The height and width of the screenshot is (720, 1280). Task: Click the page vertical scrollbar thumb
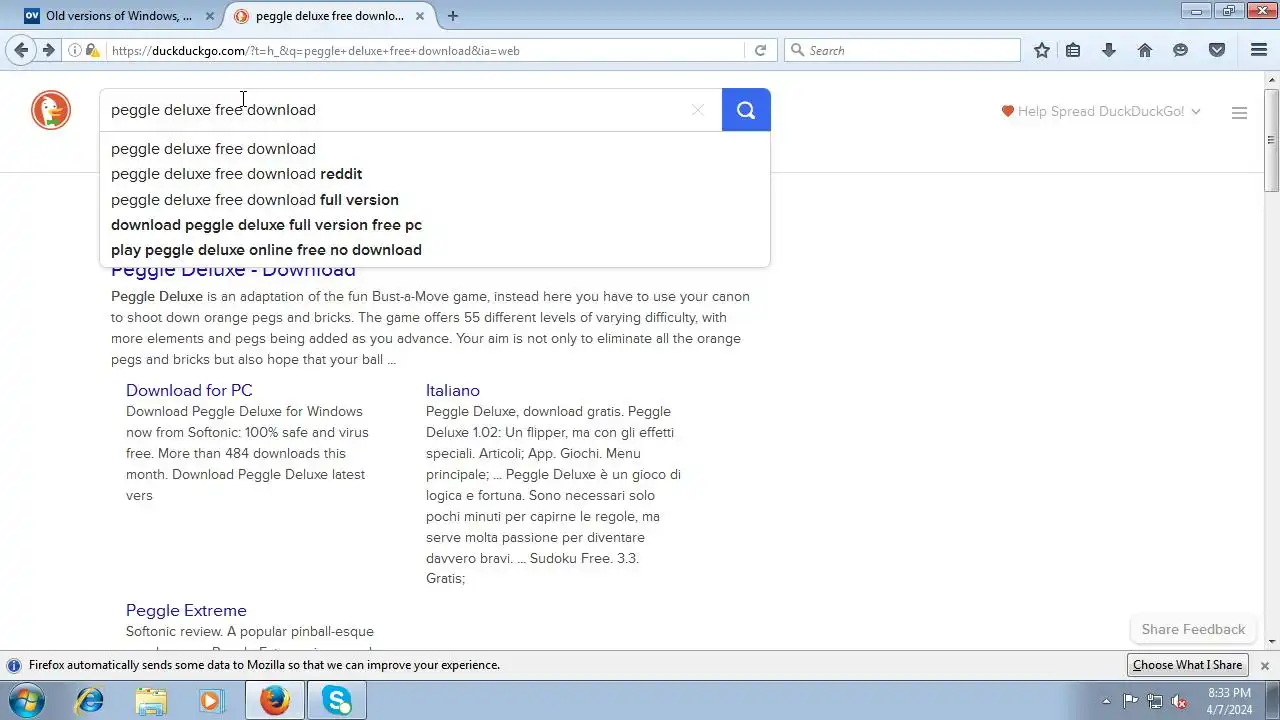[x=1272, y=138]
